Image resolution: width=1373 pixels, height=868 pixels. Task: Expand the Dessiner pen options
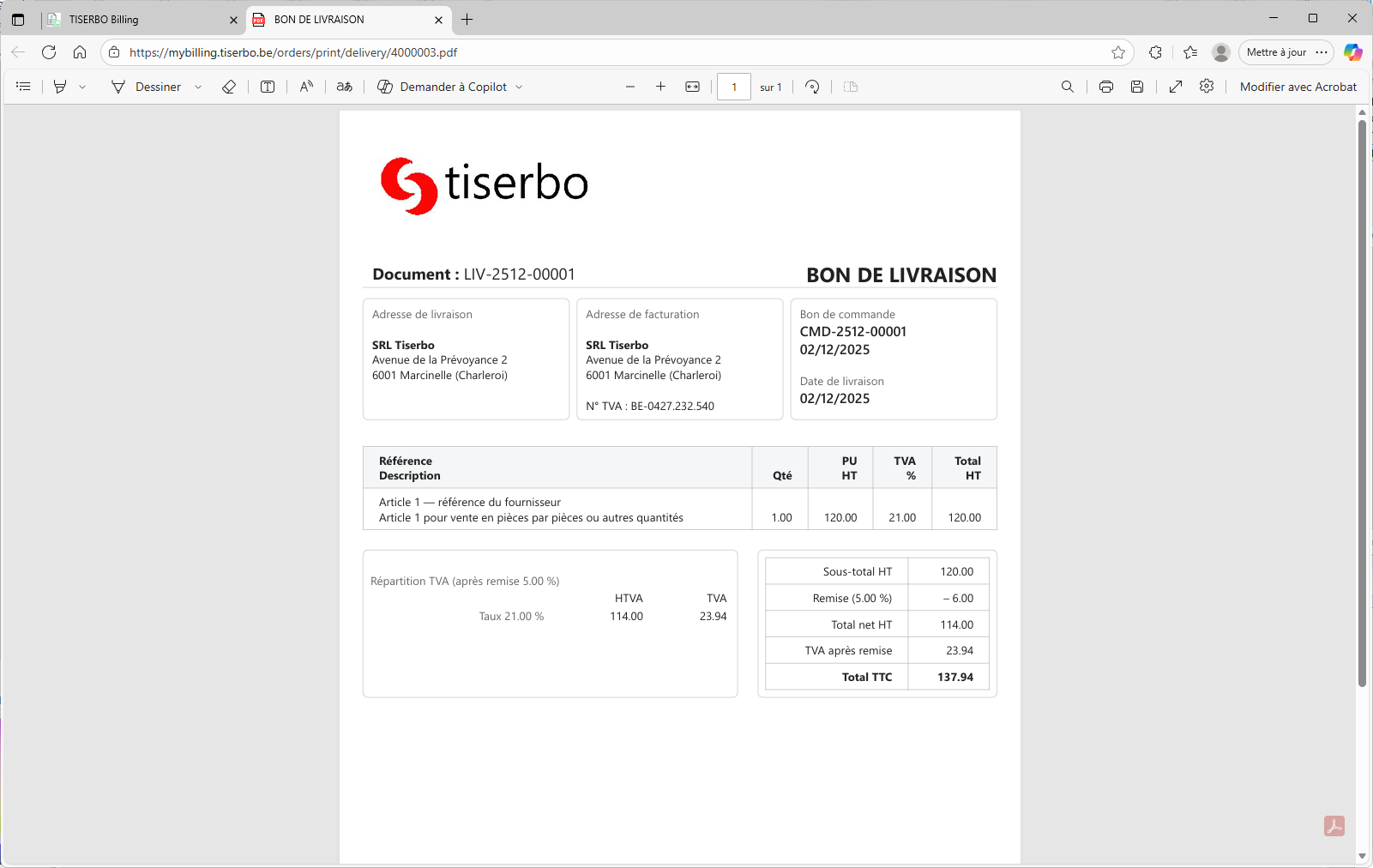pos(198,86)
